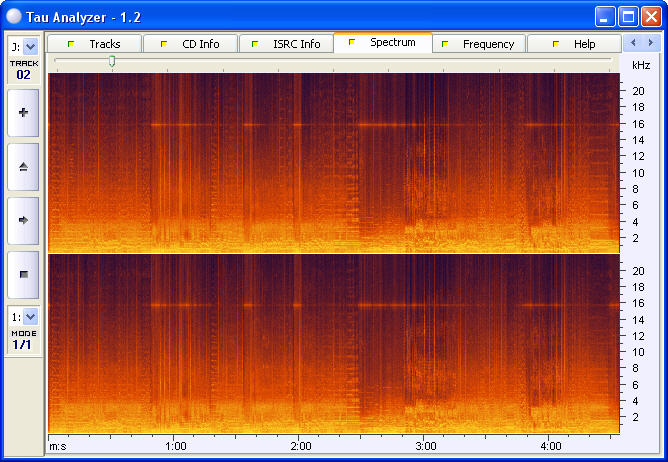
Task: Click the 1:00 time axis label
Action: click(x=176, y=446)
